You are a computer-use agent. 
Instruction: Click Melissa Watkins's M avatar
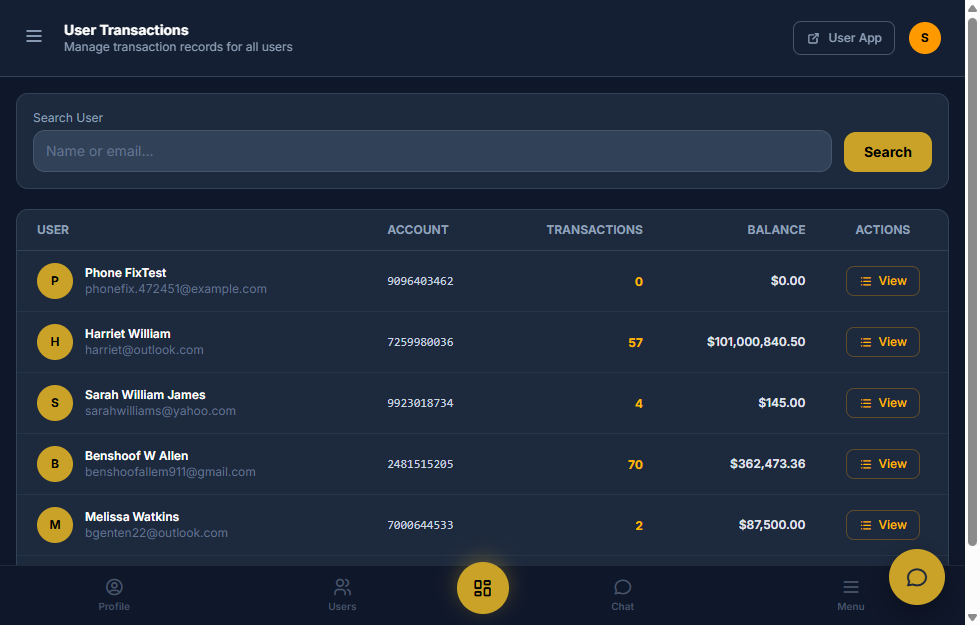tap(55, 524)
